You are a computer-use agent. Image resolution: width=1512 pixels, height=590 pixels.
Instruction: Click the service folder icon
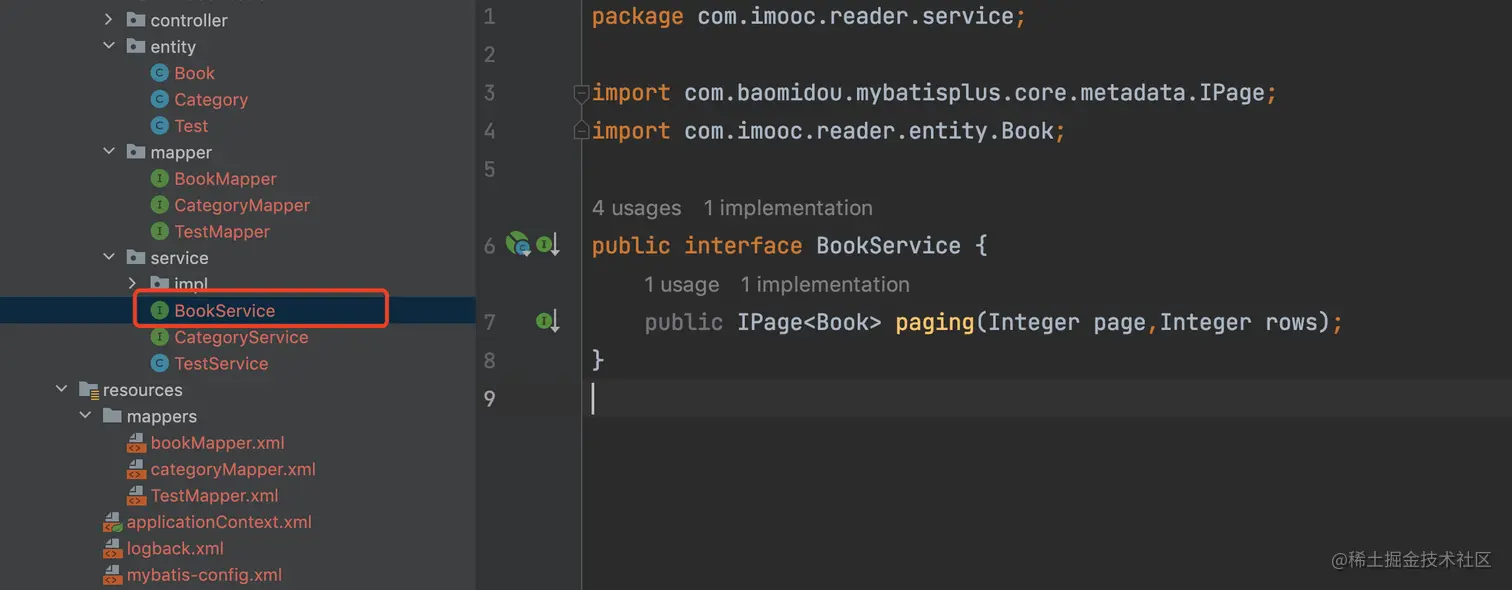click(136, 258)
